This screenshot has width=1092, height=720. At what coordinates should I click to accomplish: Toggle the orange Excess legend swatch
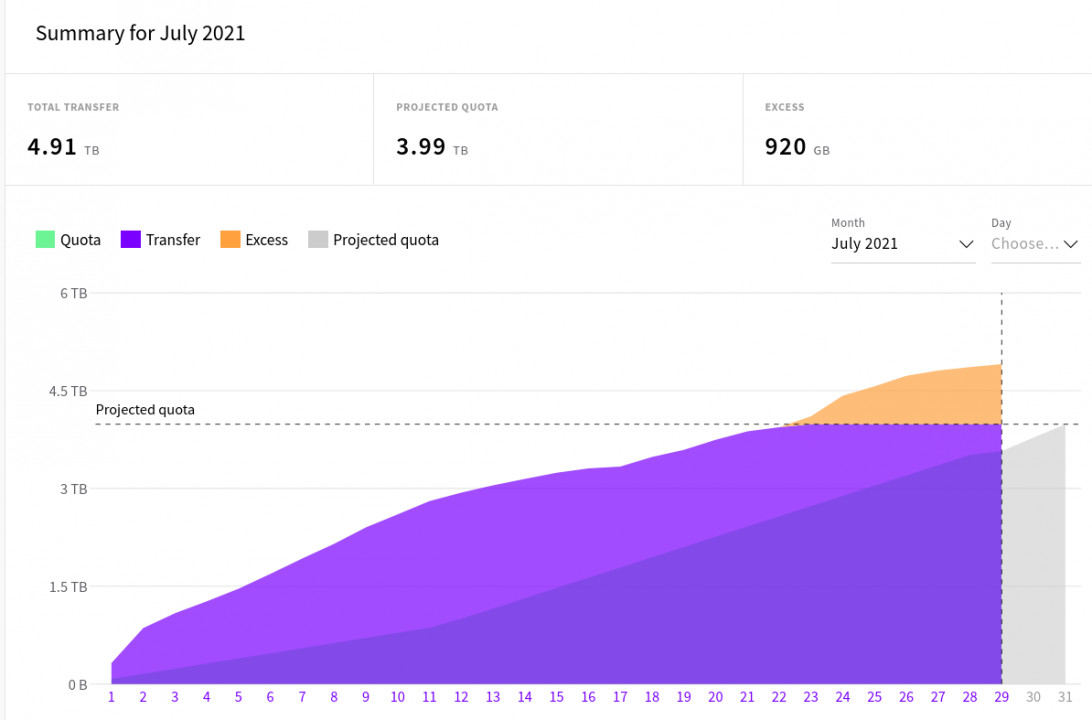click(230, 240)
